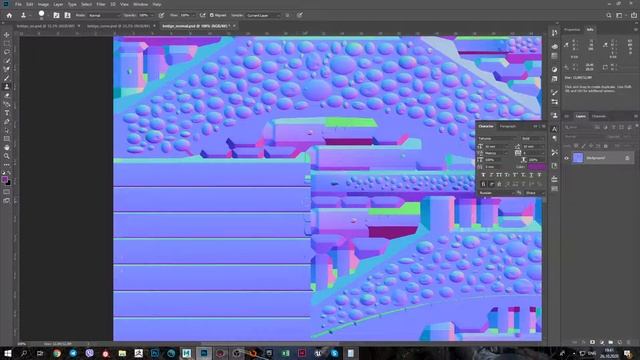Click the Search icon at top right
The image size is (640, 360).
(609, 15)
